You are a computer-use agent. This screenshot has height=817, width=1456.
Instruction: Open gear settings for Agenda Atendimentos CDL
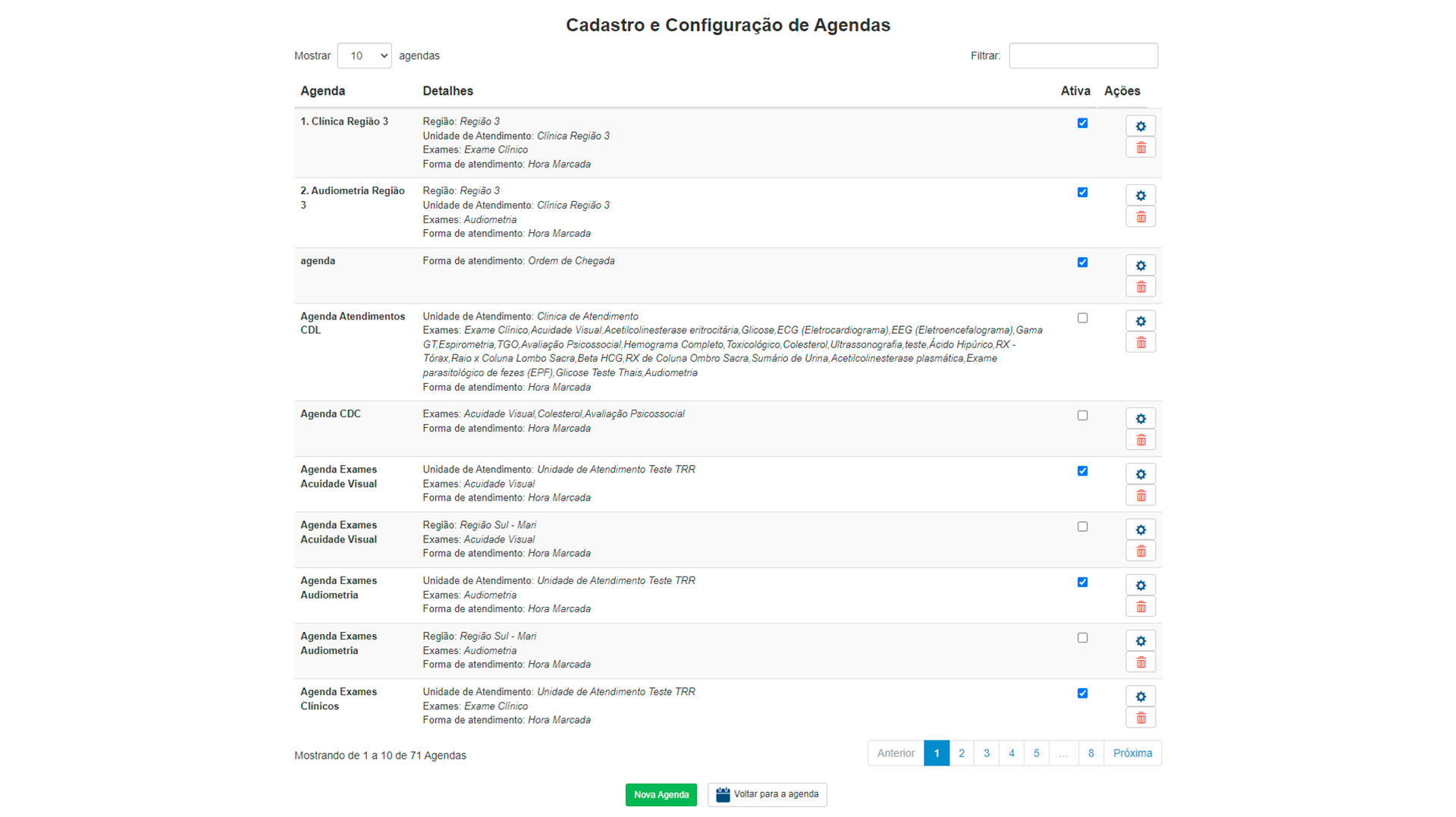click(x=1140, y=321)
